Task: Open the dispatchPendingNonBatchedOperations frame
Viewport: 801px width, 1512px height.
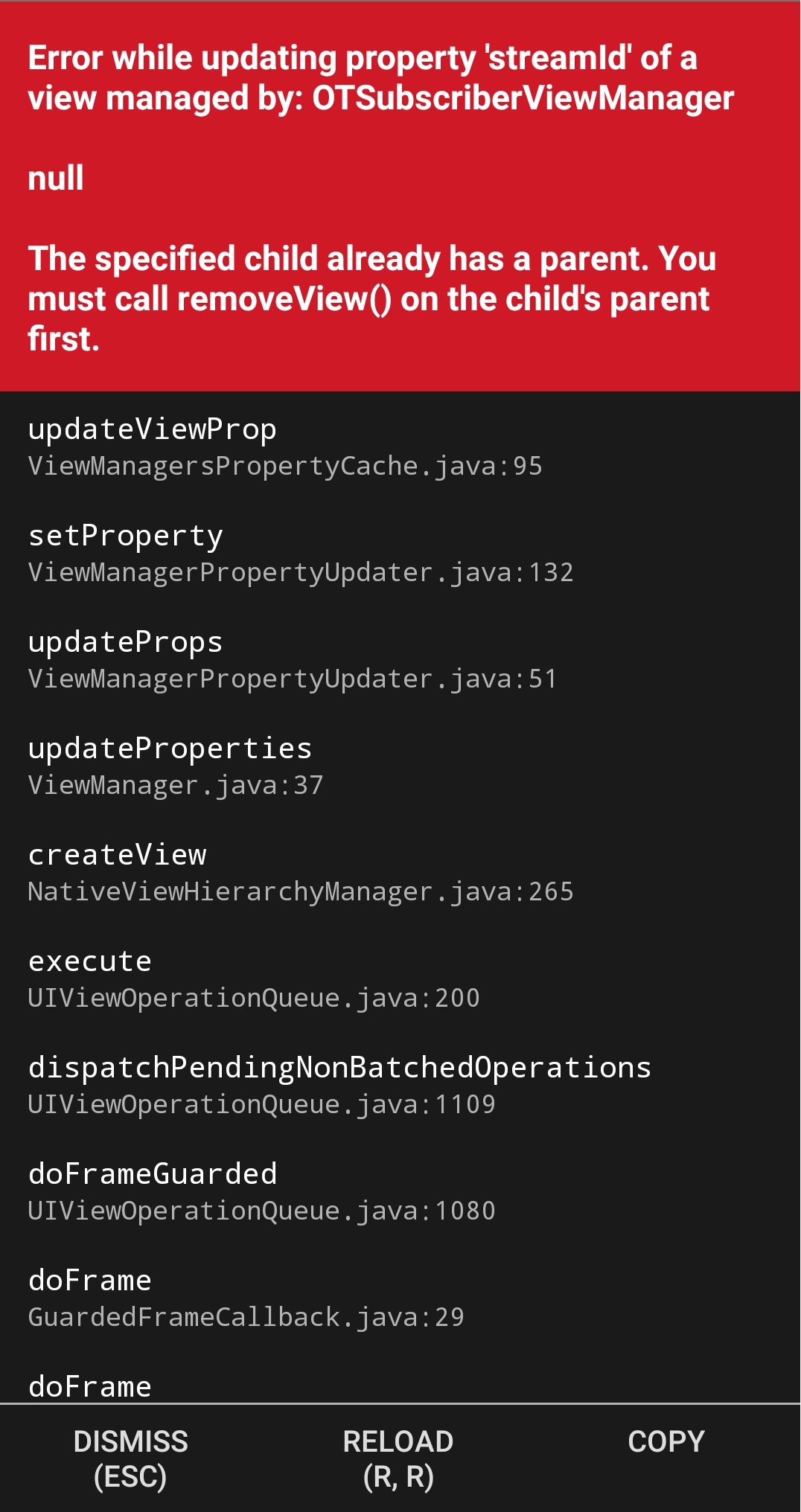Action: (x=339, y=1066)
